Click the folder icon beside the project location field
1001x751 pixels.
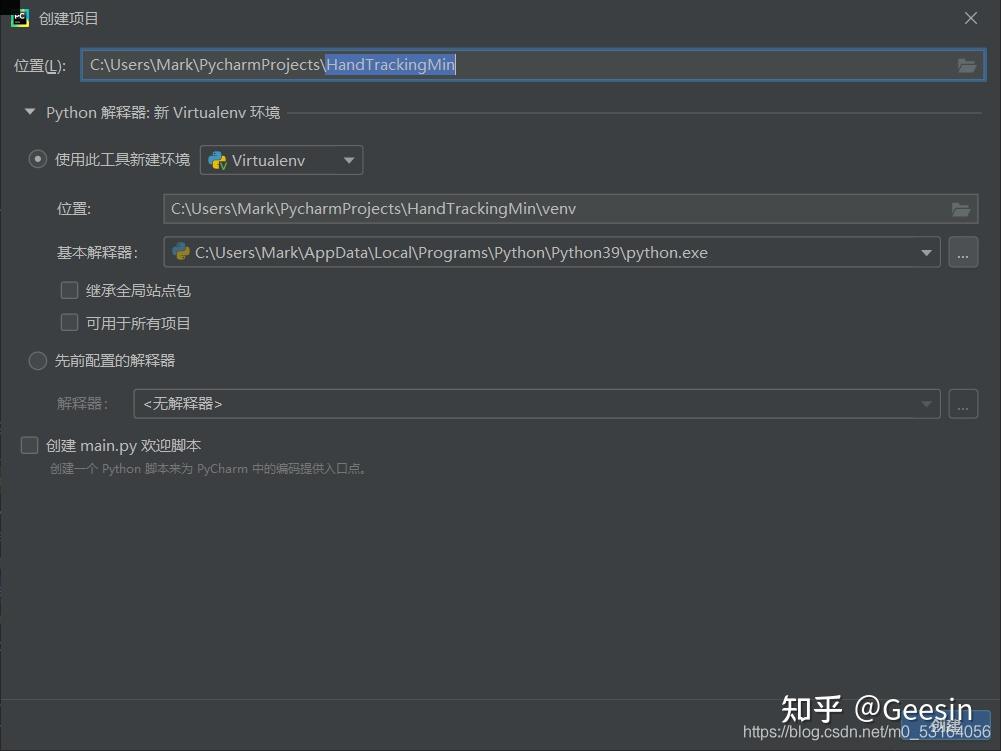(966, 65)
